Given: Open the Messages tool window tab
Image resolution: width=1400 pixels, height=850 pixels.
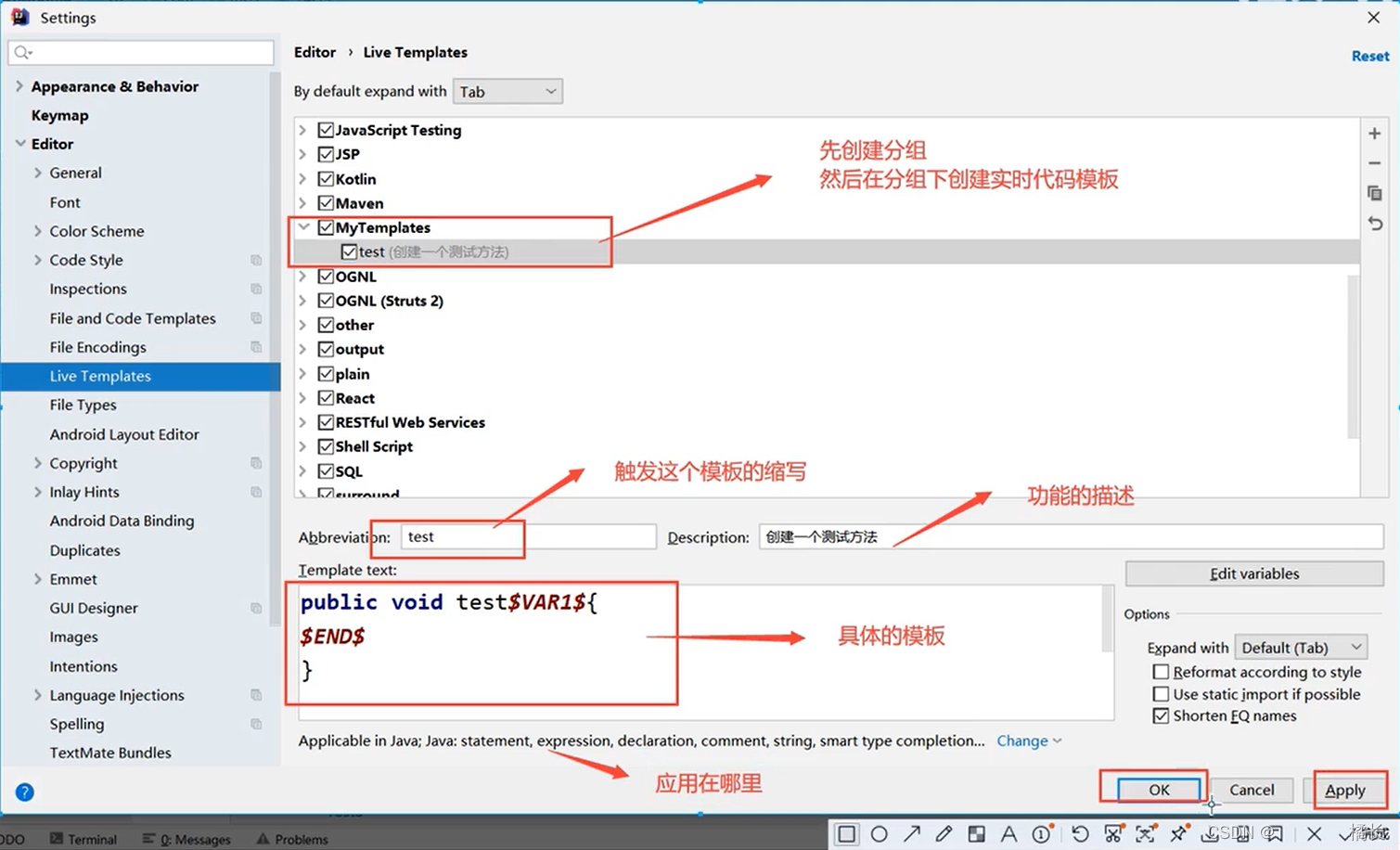Looking at the screenshot, I should click(x=186, y=839).
